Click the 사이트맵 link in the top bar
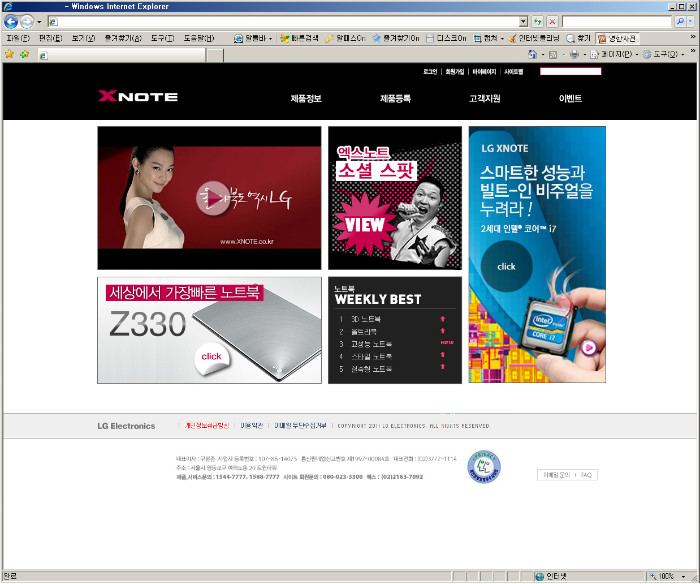 513,71
